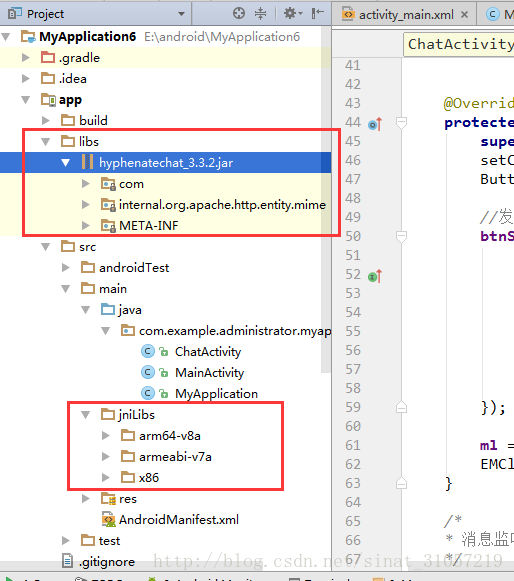This screenshot has width=514, height=581.
Task: Expand the x86 folder
Action: 106,478
